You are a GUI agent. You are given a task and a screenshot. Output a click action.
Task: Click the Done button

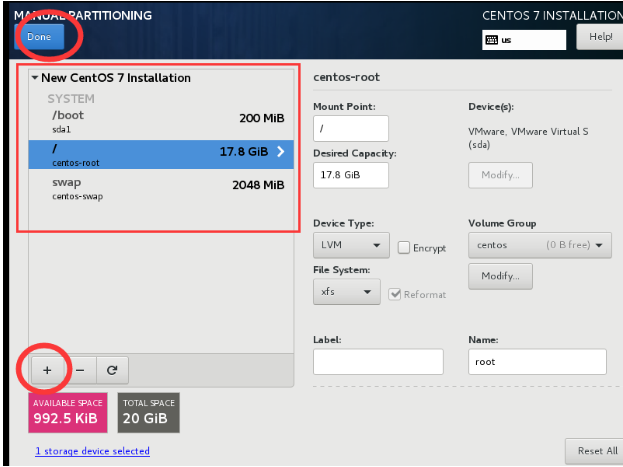(39, 37)
